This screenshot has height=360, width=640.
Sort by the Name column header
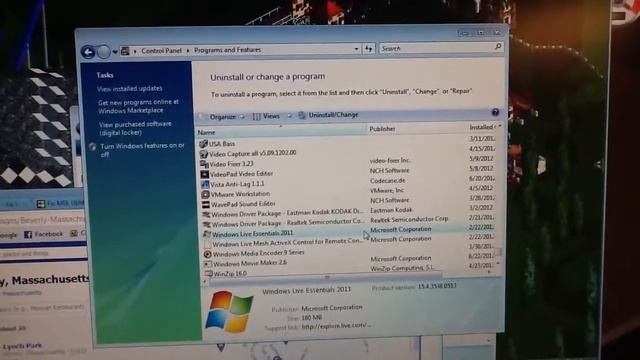pos(282,131)
